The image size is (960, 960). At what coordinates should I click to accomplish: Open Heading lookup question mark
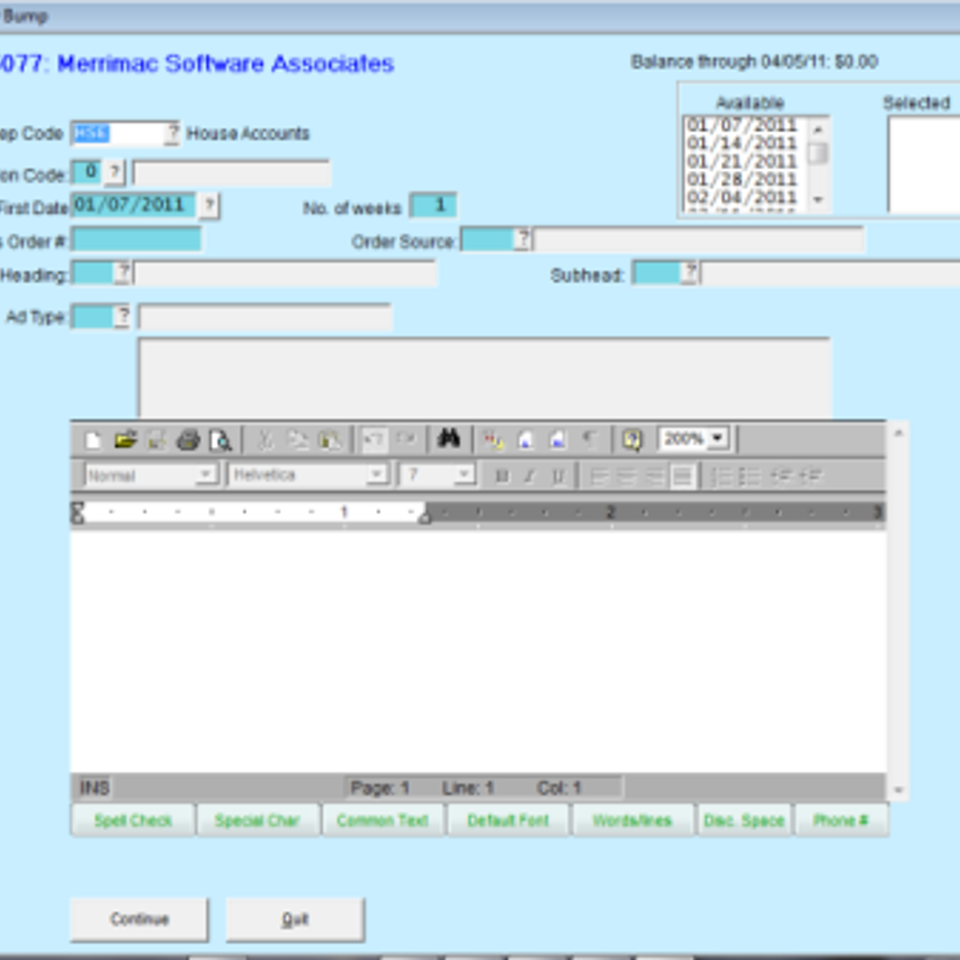tap(123, 272)
